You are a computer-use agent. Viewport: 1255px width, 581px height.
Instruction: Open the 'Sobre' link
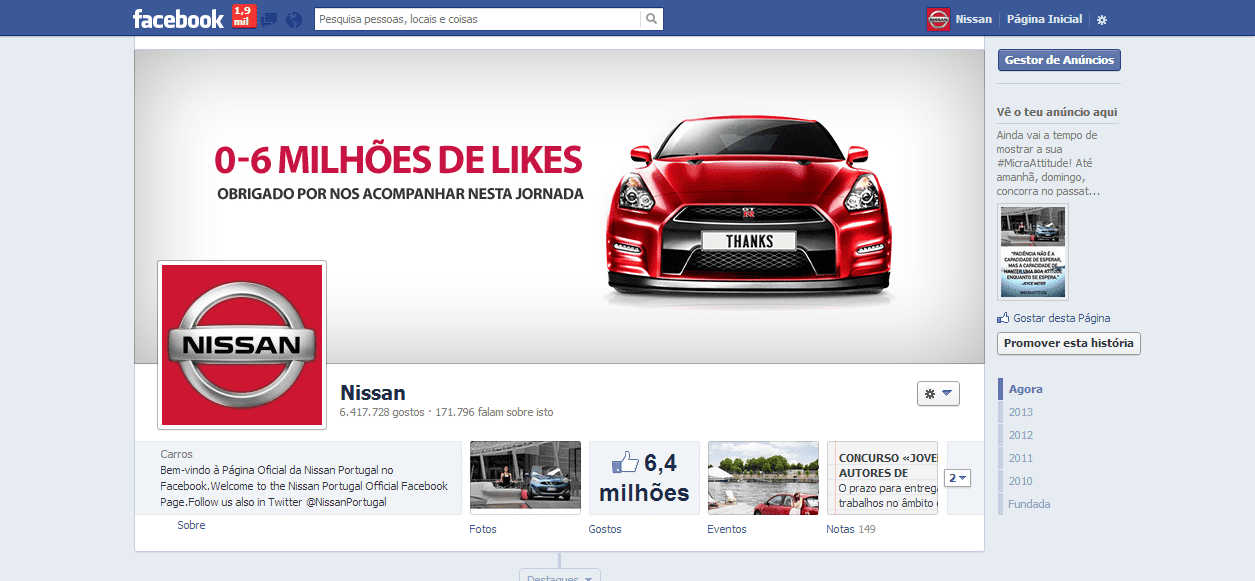click(x=191, y=525)
